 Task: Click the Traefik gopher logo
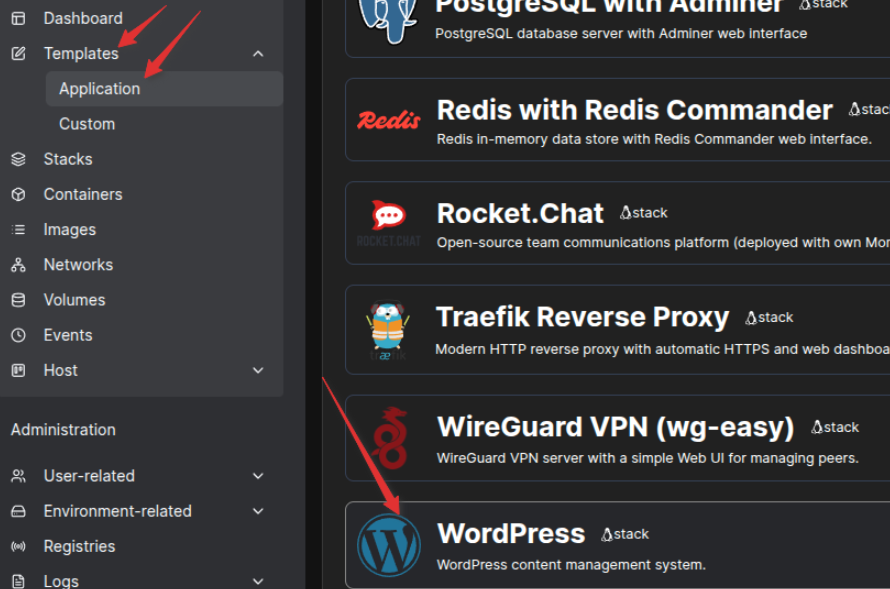(x=388, y=330)
